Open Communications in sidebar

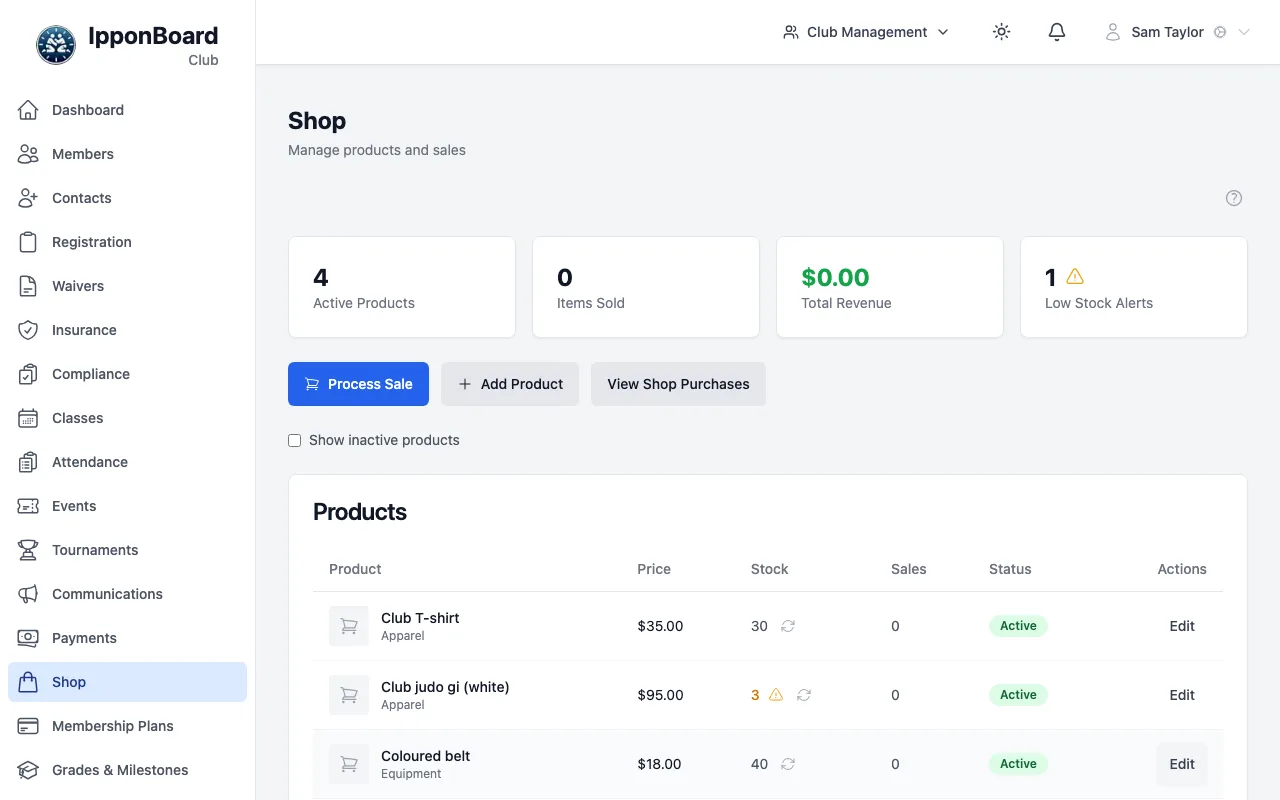[127, 594]
